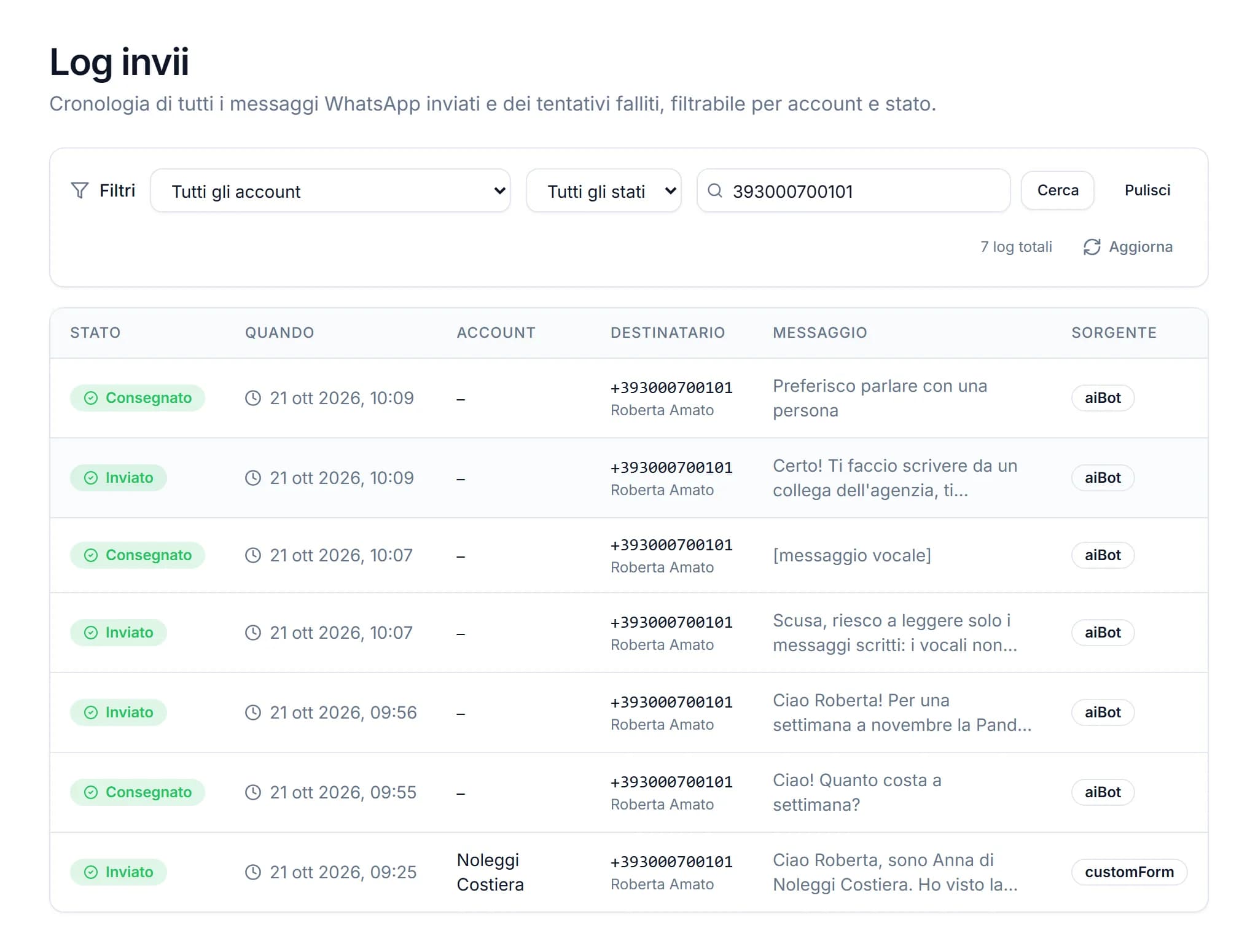
Task: Click the customForm source badge
Action: (x=1129, y=872)
